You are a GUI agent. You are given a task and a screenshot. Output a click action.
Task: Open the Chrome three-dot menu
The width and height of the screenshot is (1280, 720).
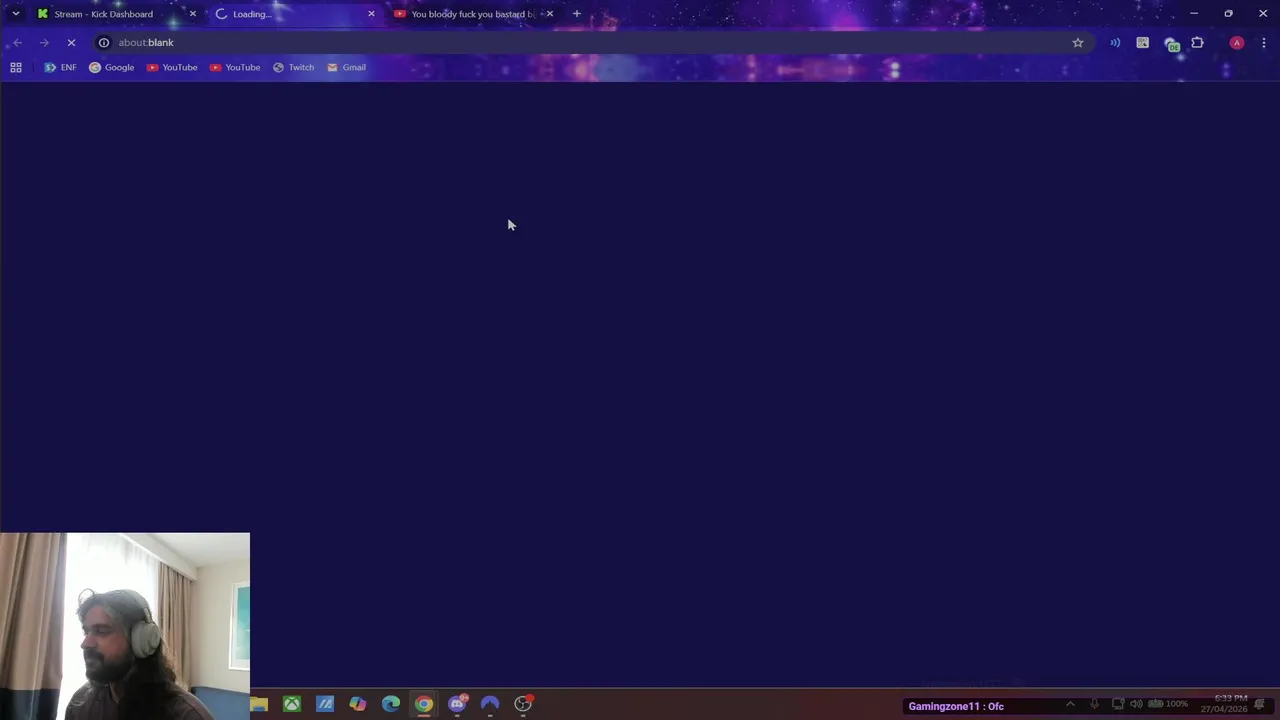point(1264,43)
